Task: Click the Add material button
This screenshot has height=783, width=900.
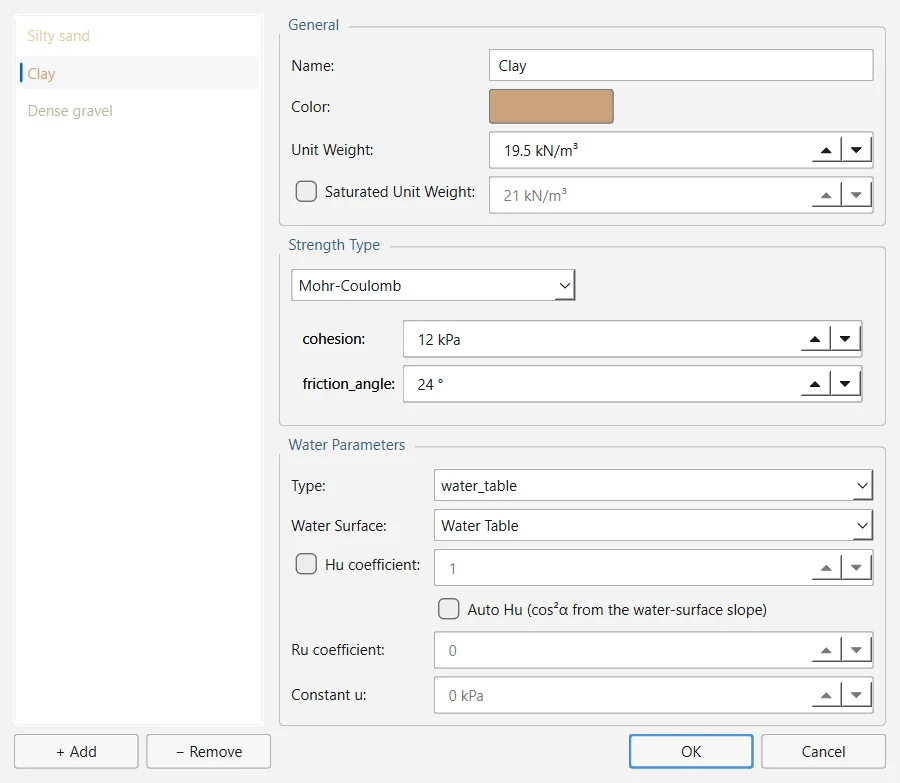Action: point(76,751)
